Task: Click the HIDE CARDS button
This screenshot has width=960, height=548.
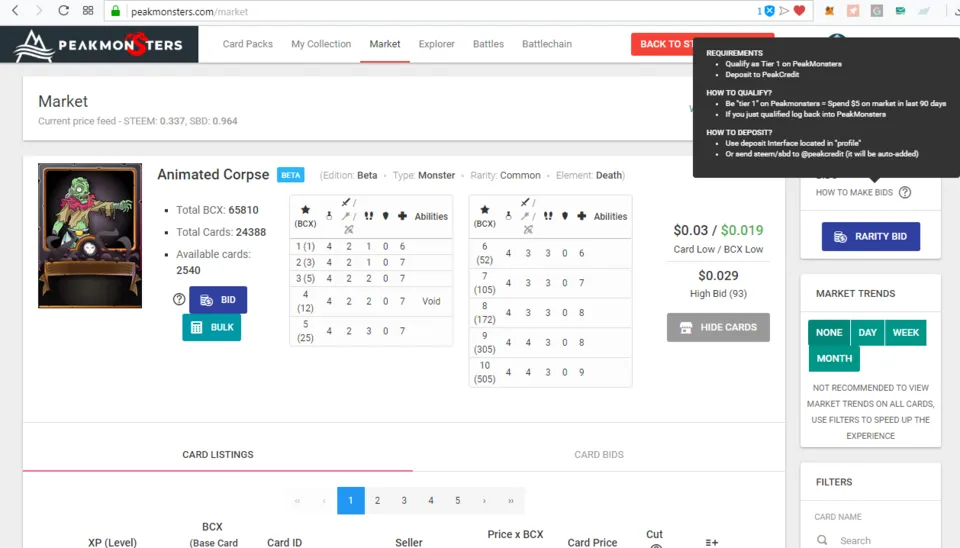Action: 718,328
